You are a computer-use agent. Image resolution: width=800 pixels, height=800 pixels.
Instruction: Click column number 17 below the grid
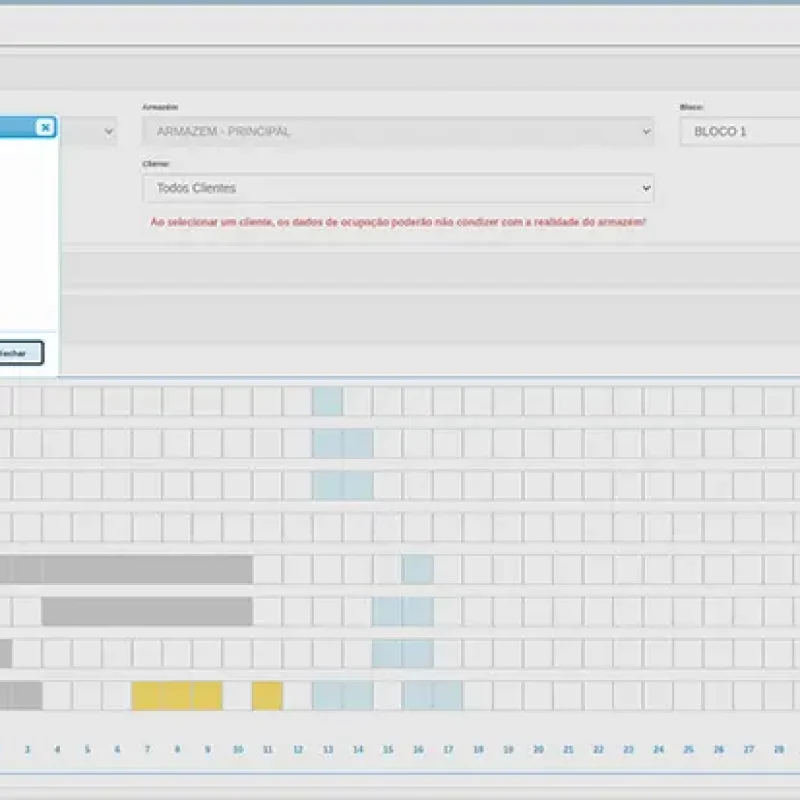(x=447, y=747)
